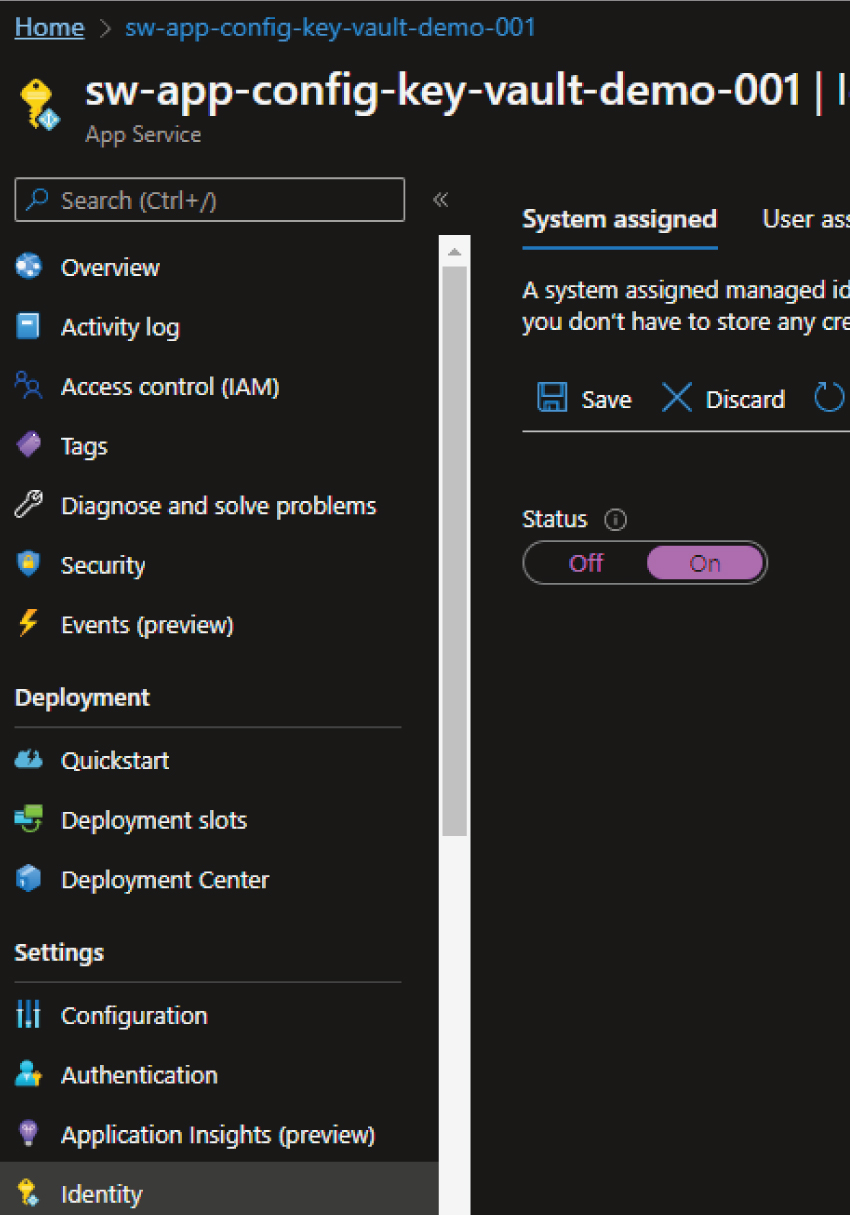The height and width of the screenshot is (1215, 850).
Task: Click the Activity log icon
Action: pos(28,327)
